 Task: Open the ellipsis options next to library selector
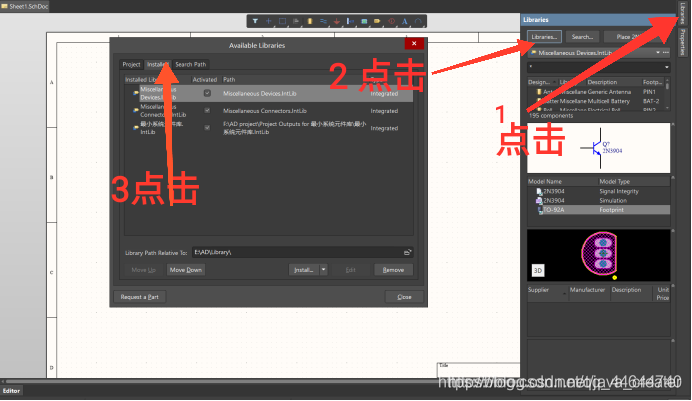click(x=666, y=52)
